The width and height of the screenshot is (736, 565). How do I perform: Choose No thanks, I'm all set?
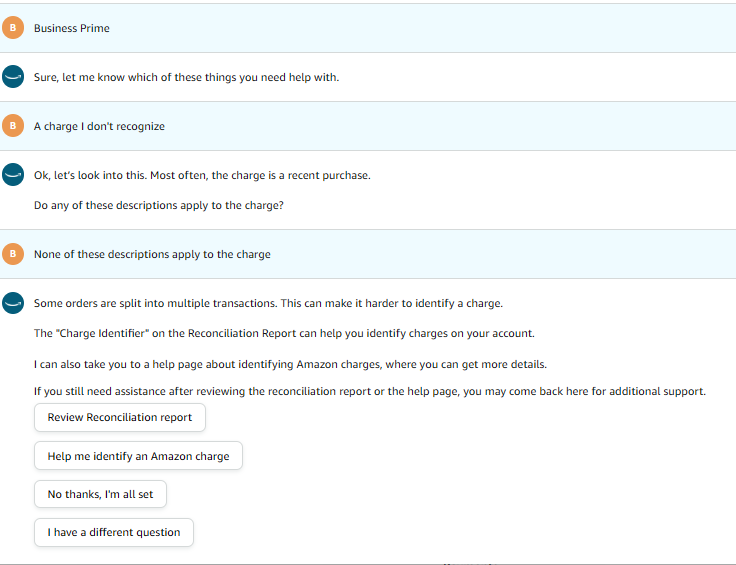click(100, 494)
